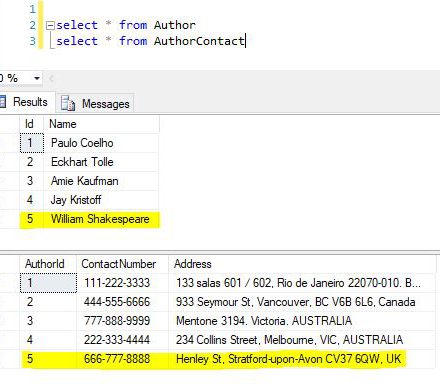This screenshot has height=387, width=440.
Task: Click contact number 444-555-6666
Action: coord(122,302)
